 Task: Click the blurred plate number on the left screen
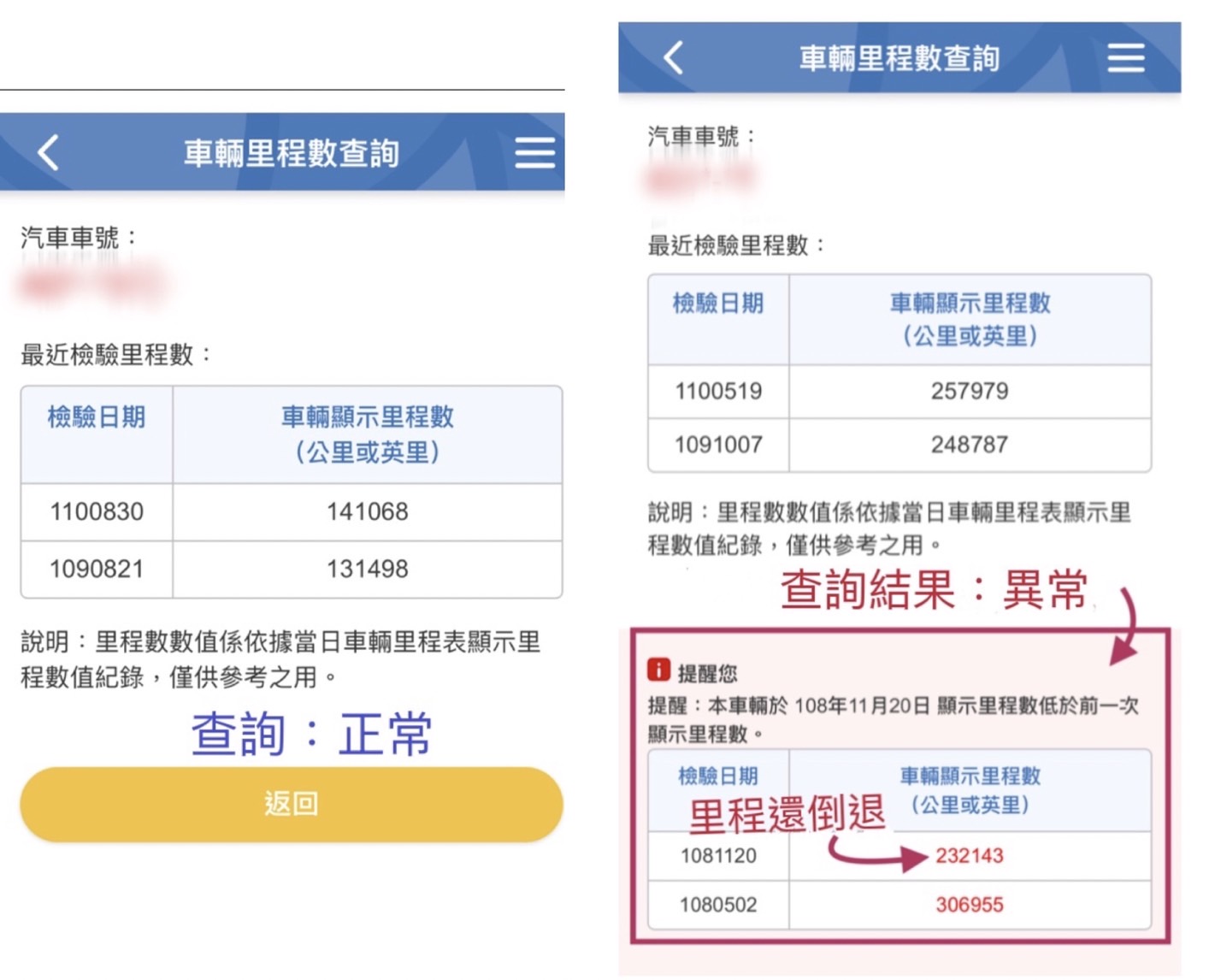92,285
